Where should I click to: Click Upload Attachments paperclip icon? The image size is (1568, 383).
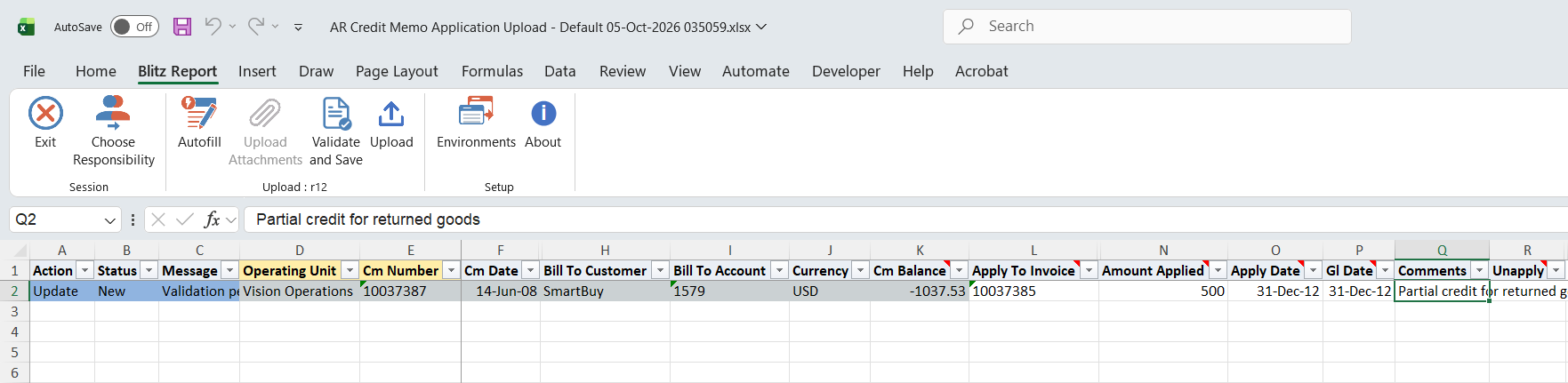[x=265, y=114]
